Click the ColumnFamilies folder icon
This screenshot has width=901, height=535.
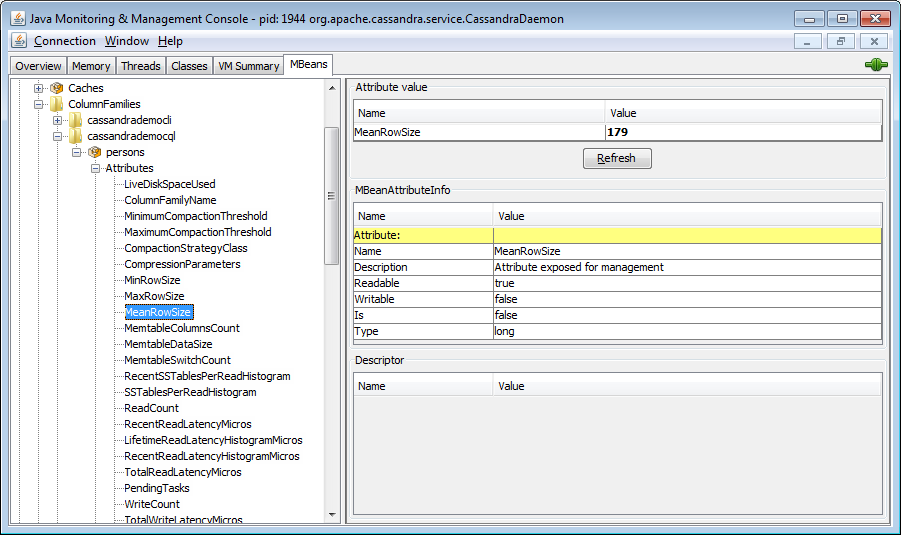point(57,104)
